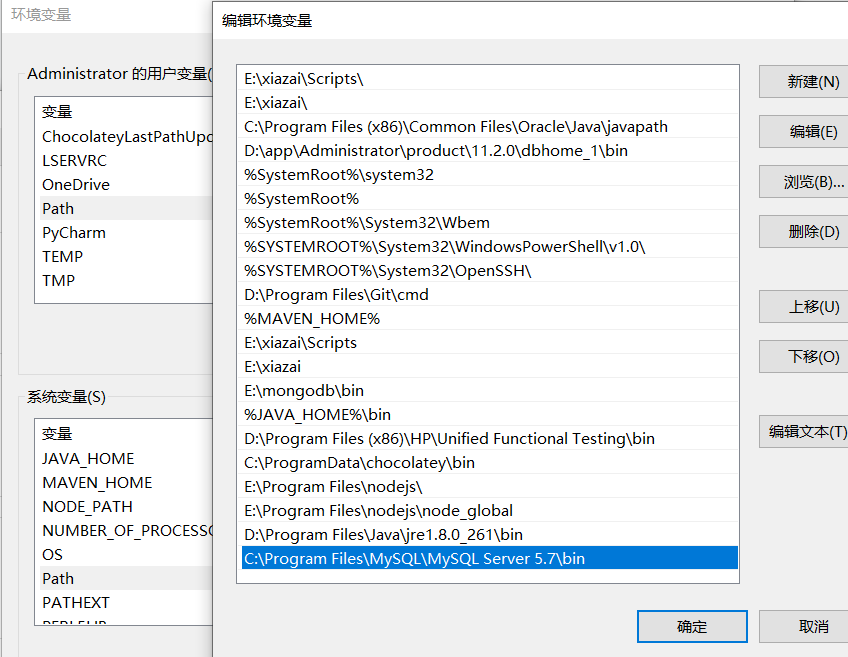848x657 pixels.
Task: Select the chocolatey\bin path entry
Action: coord(359,463)
